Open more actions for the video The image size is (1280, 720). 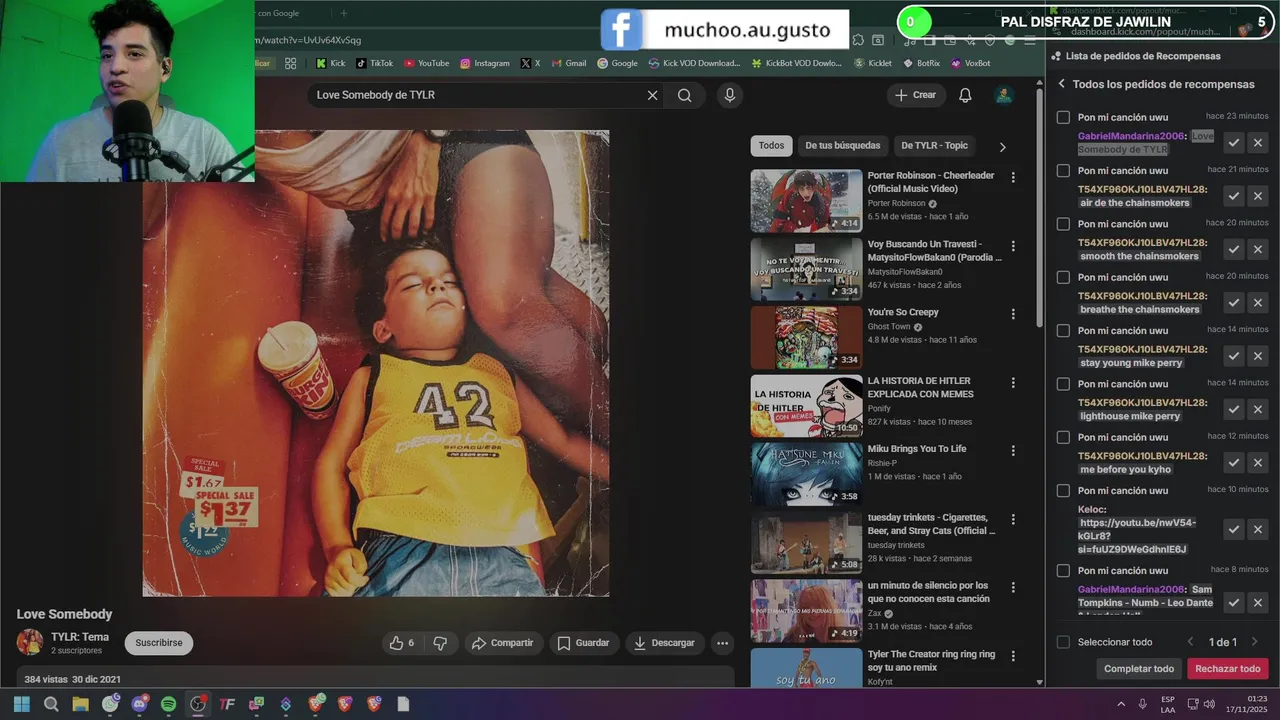[x=722, y=643]
